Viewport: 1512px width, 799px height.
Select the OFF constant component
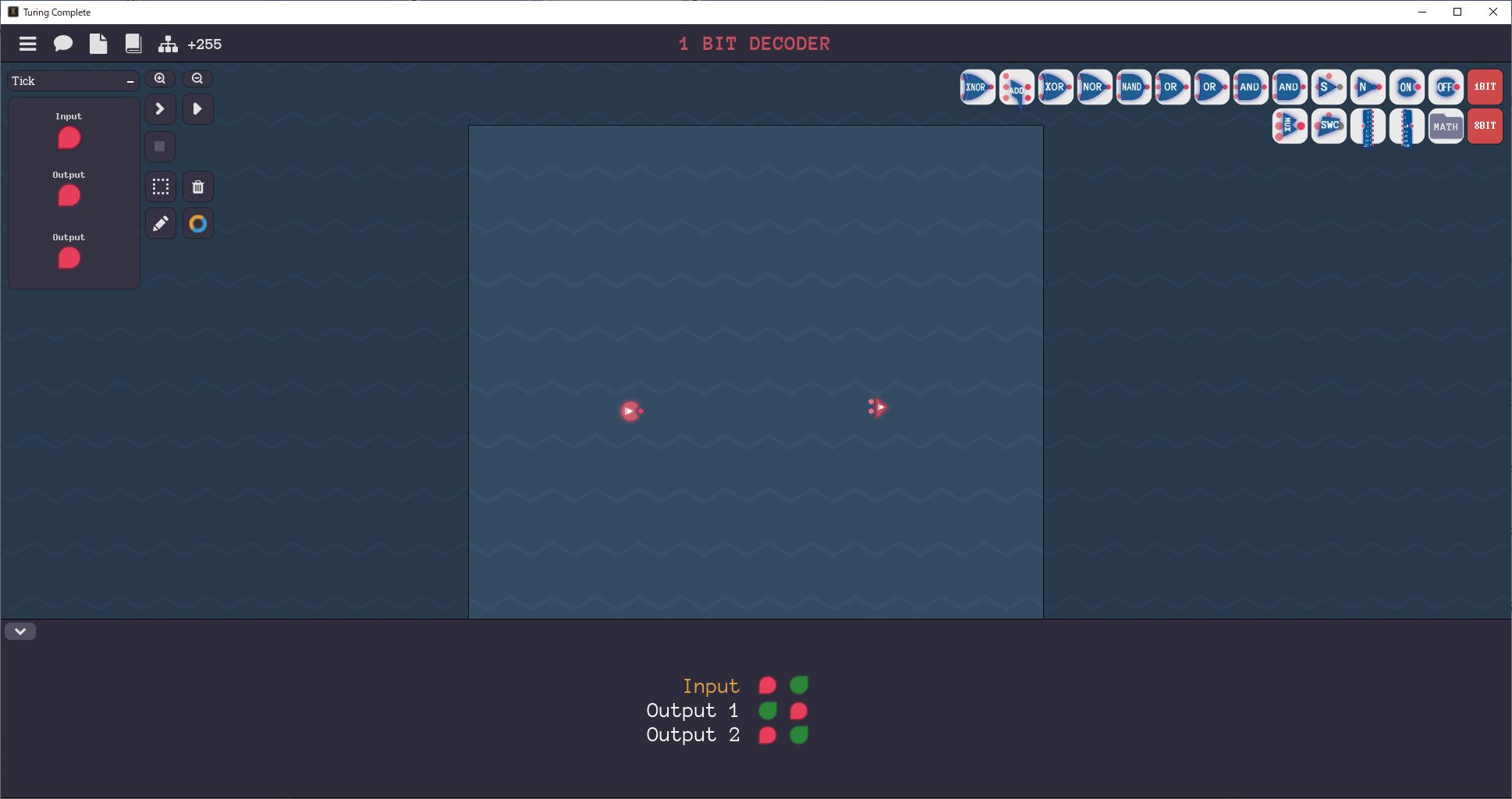[x=1445, y=87]
